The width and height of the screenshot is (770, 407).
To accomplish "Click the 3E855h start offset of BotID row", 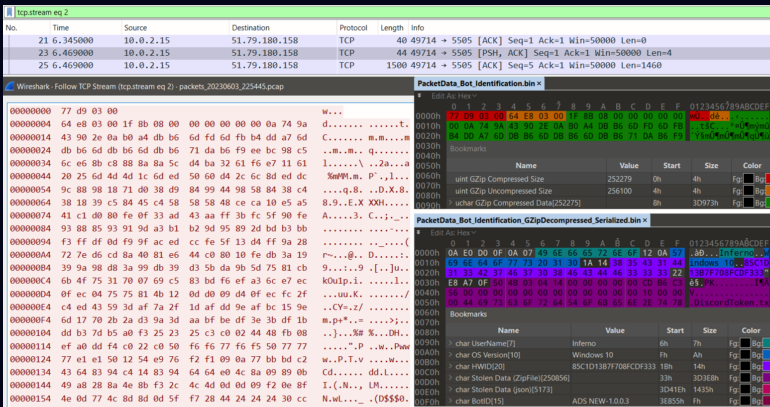I will (x=671, y=401).
